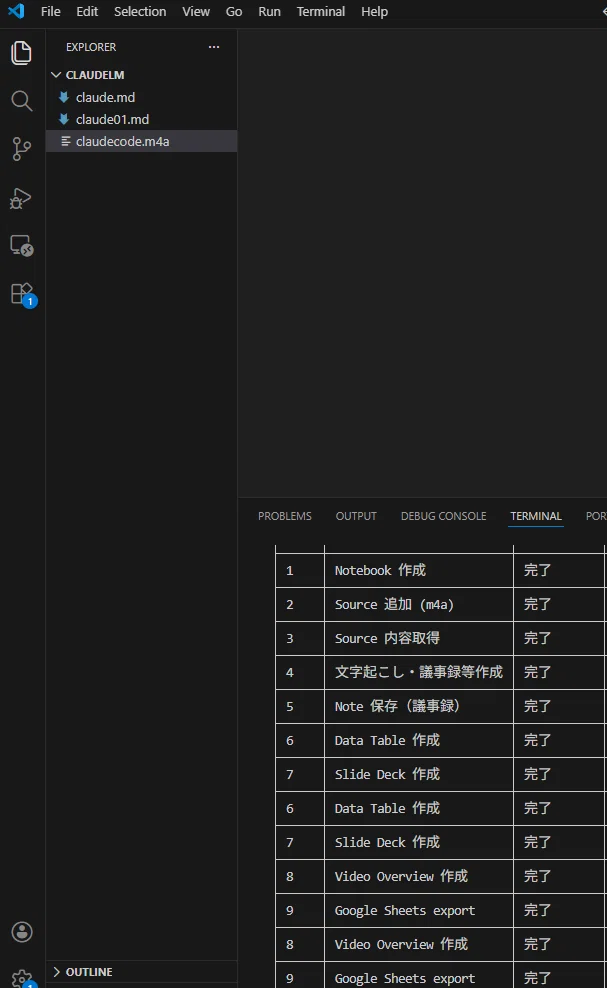
Task: Open the Edit menu
Action: pyautogui.click(x=87, y=11)
